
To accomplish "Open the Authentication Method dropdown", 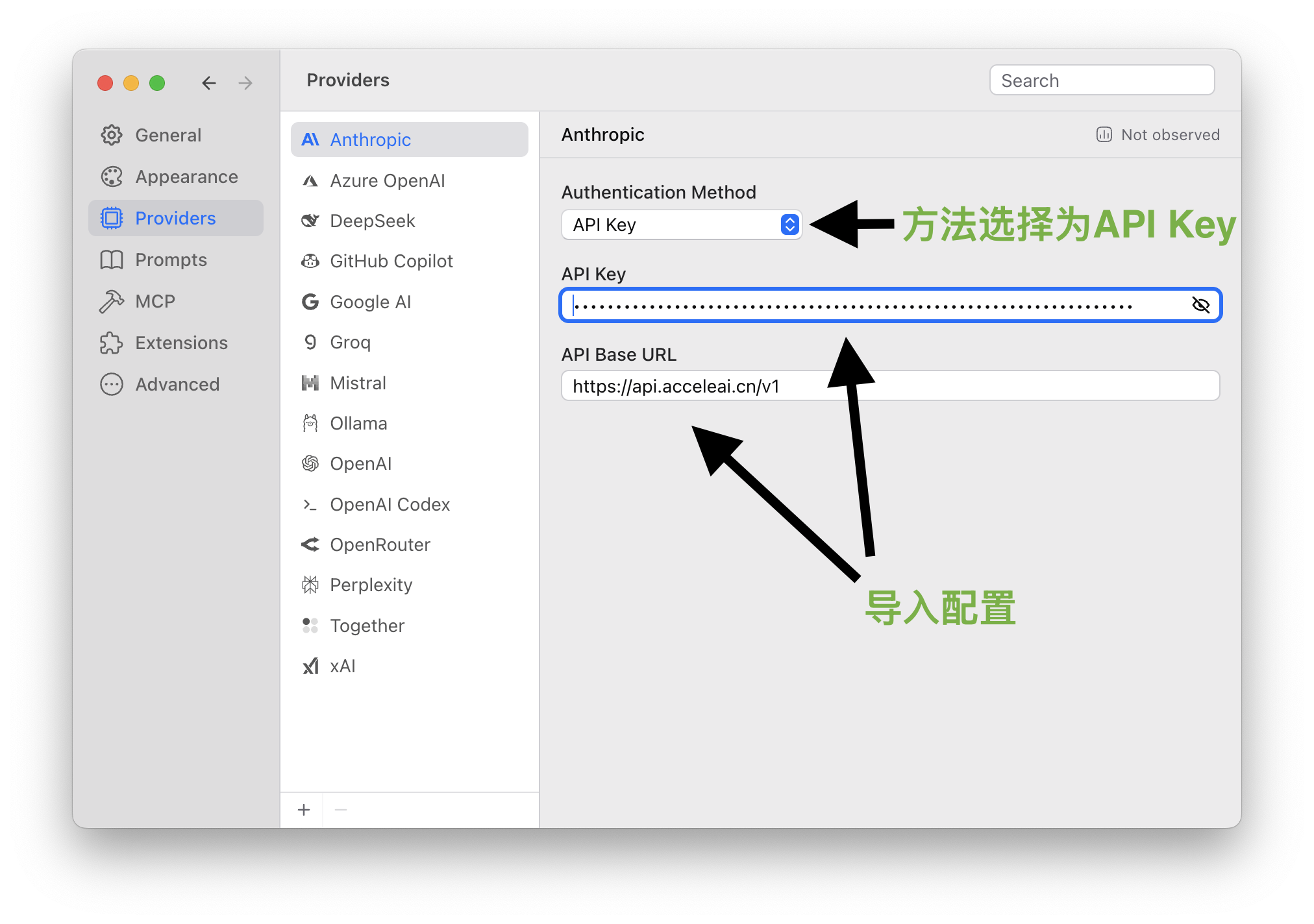I will [x=681, y=225].
